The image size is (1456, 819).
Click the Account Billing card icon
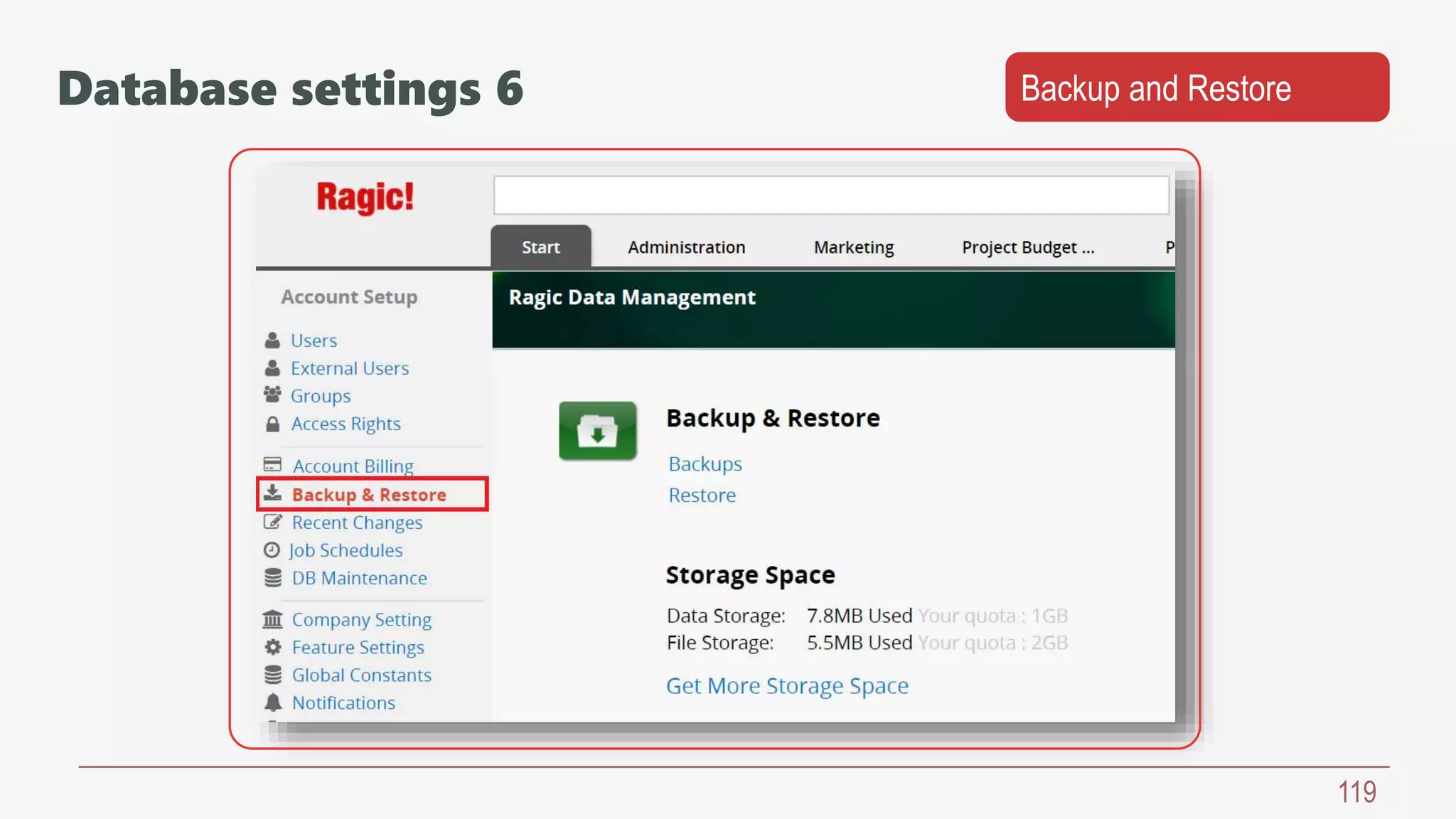click(272, 464)
